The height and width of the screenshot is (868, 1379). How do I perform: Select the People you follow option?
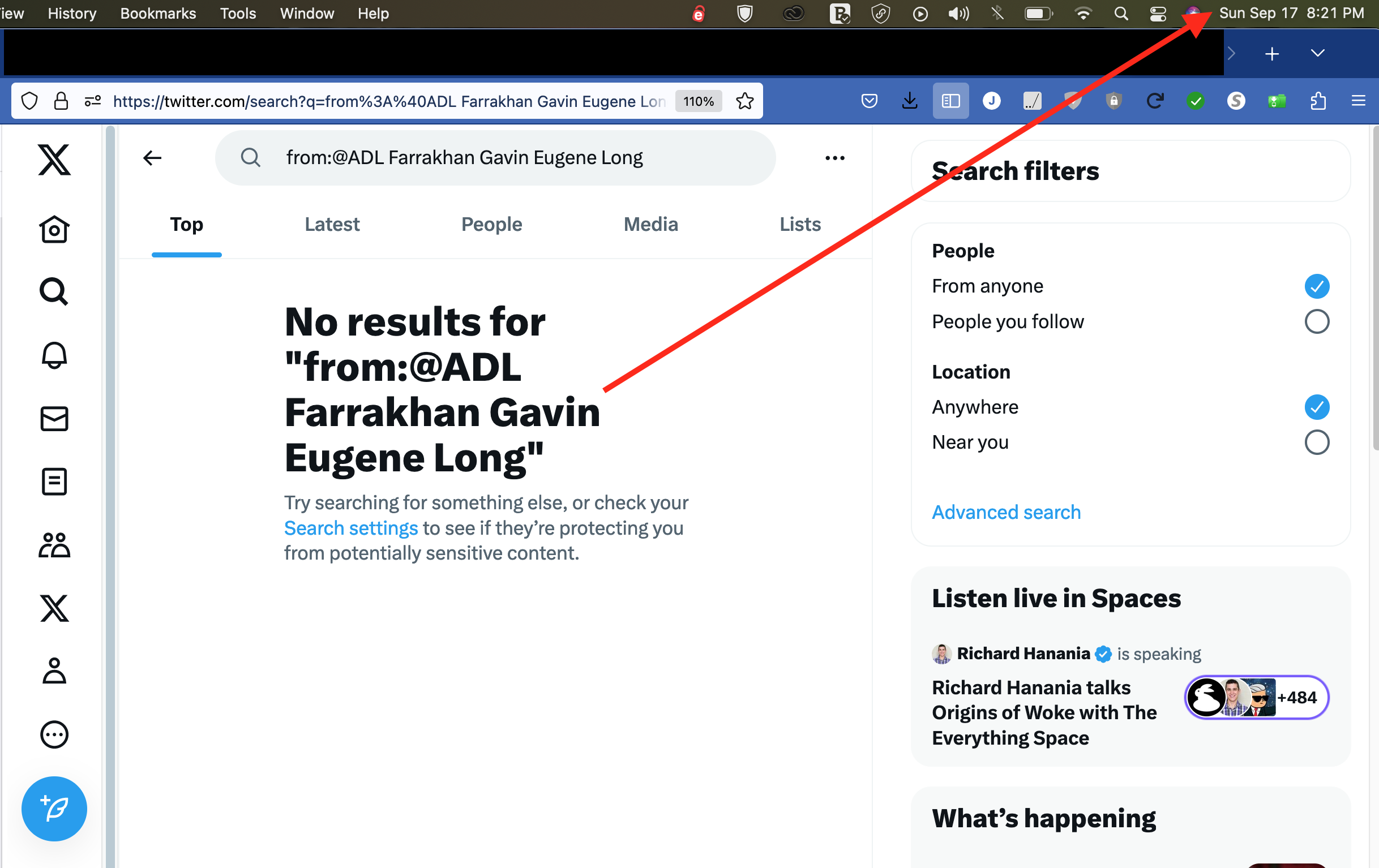1316,321
